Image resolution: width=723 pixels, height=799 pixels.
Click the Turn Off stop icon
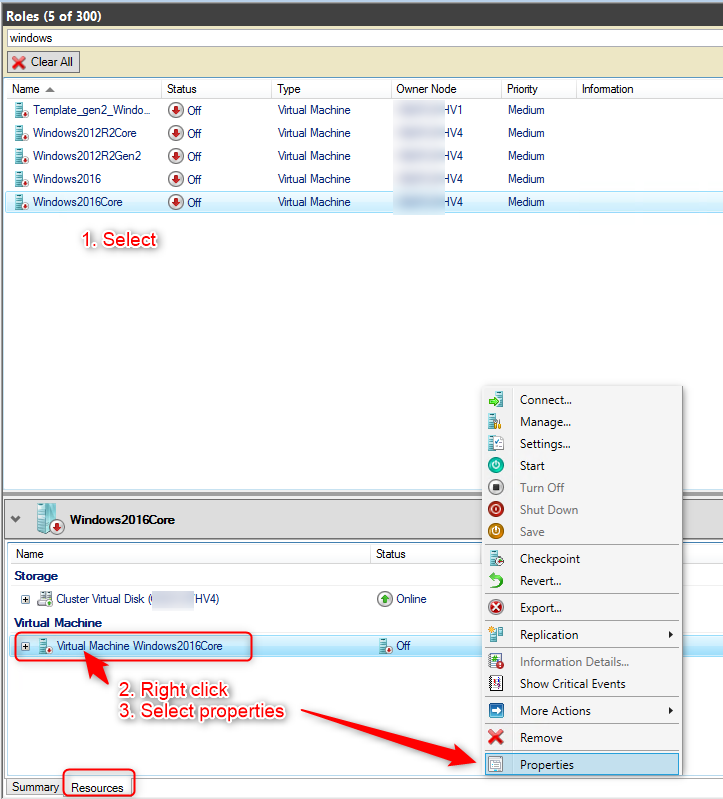(x=496, y=487)
